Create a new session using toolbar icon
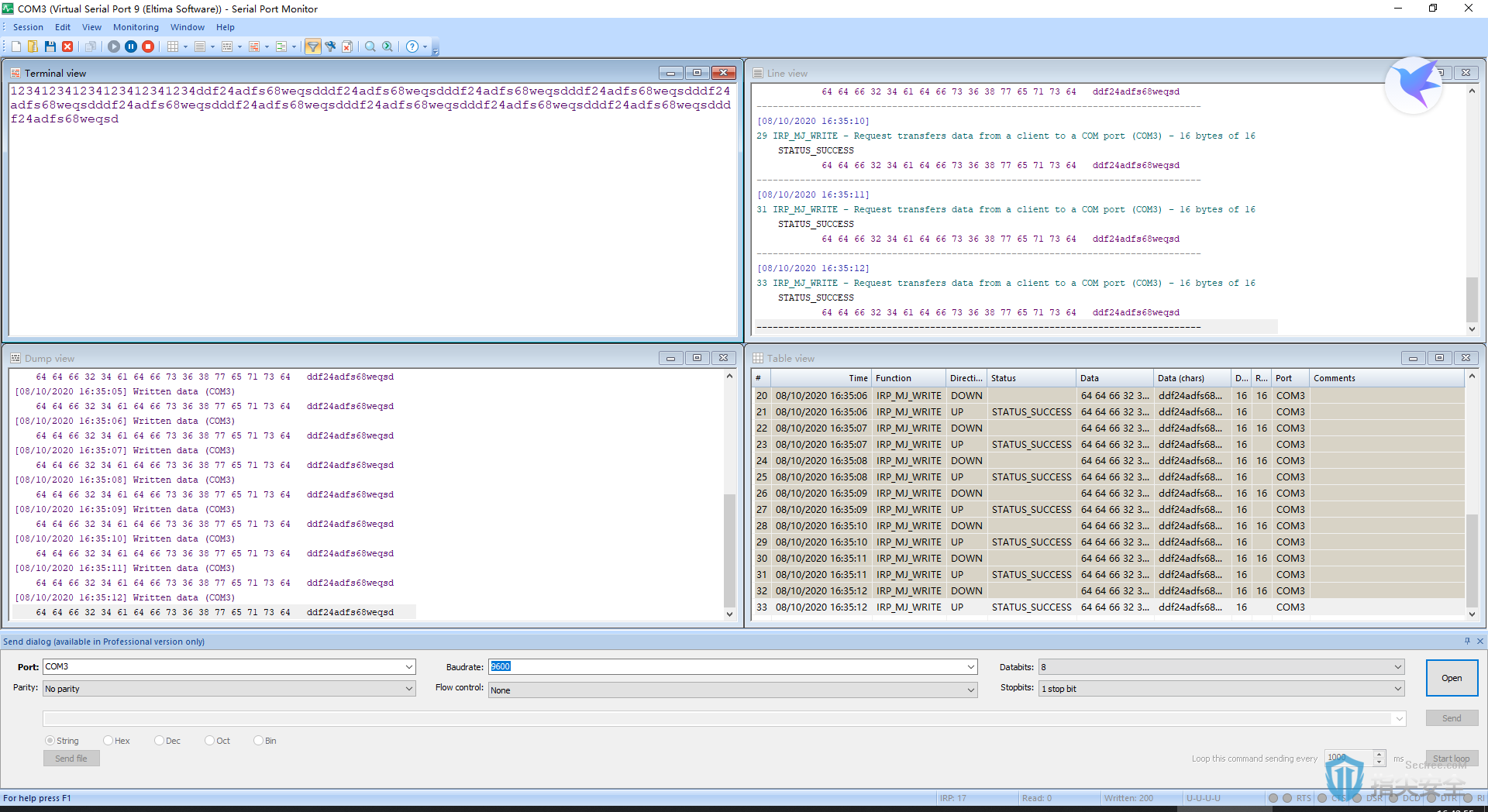The width and height of the screenshot is (1488, 812). tap(16, 46)
